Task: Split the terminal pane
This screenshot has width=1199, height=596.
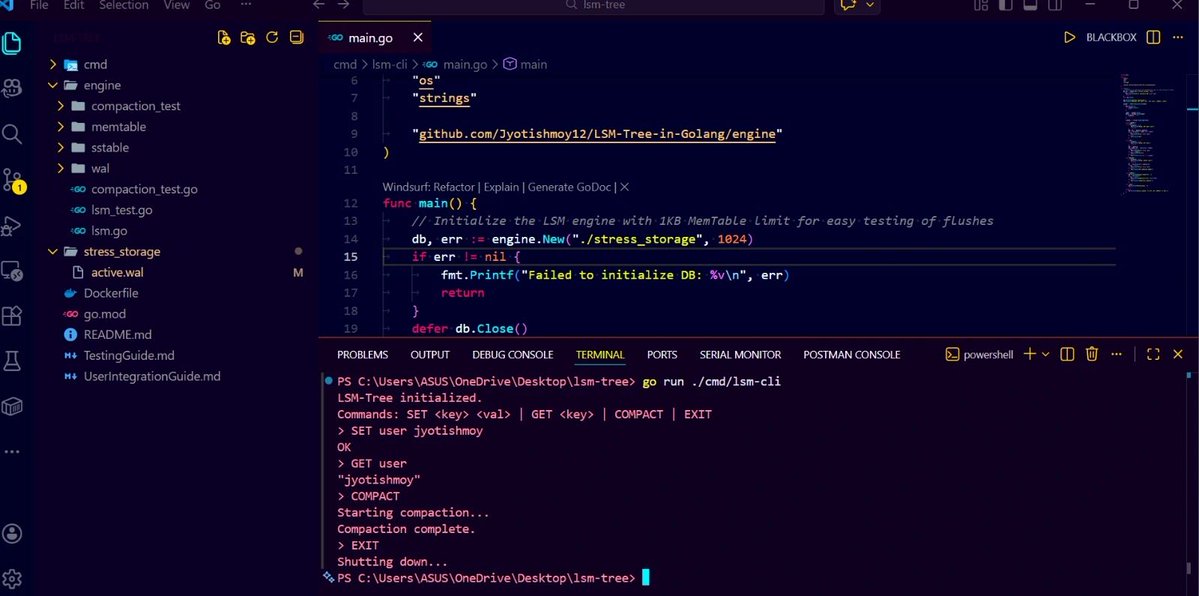Action: [x=1068, y=354]
